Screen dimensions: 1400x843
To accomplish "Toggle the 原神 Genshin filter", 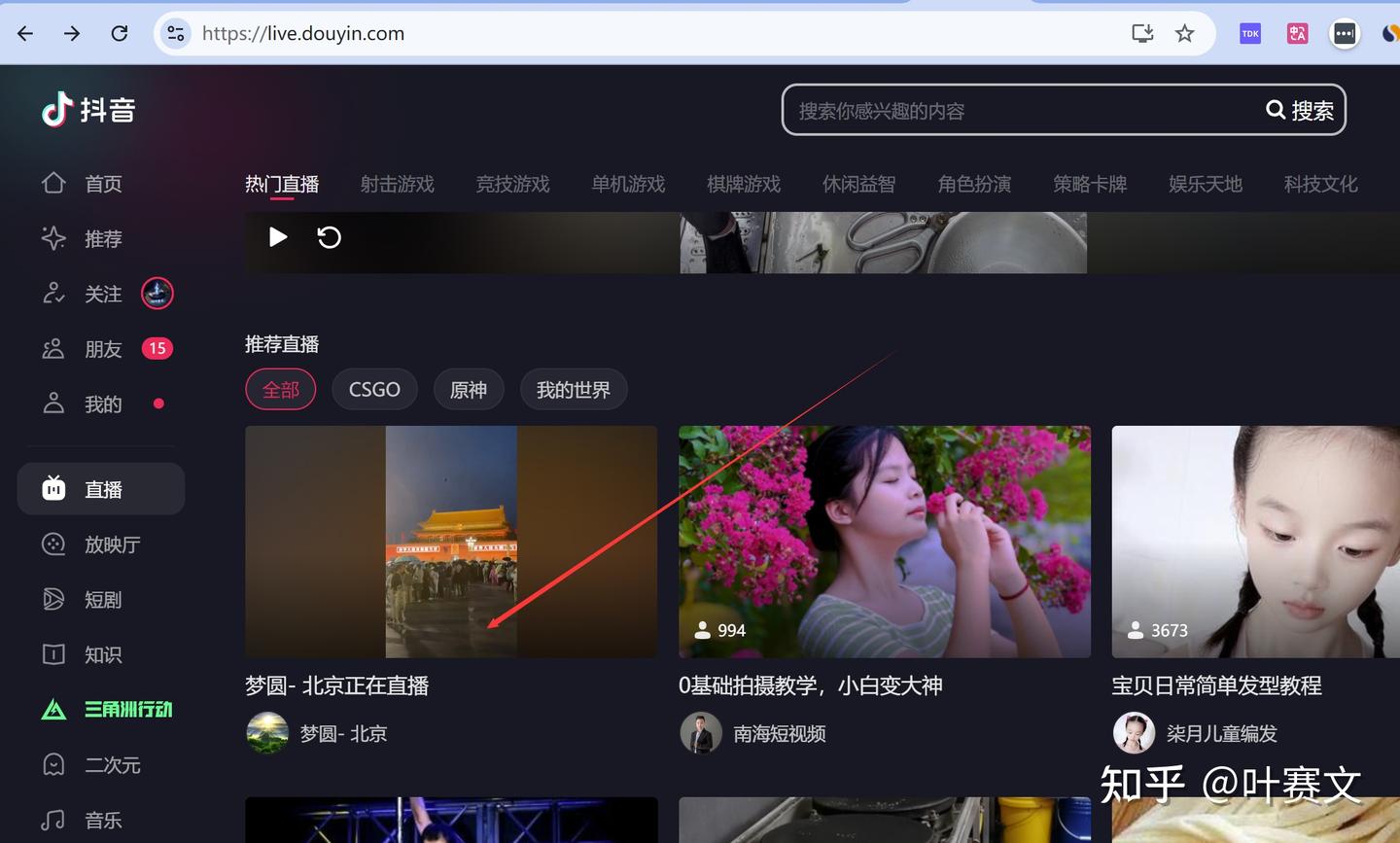I will 469,389.
